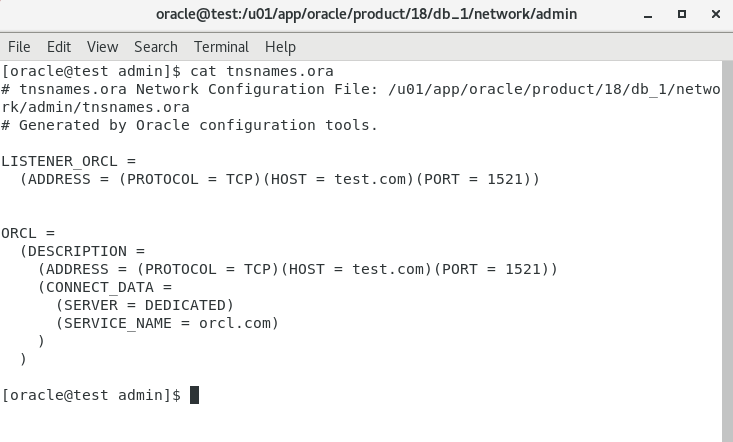This screenshot has height=442, width=733.
Task: Click the window title bar text
Action: tap(366, 14)
